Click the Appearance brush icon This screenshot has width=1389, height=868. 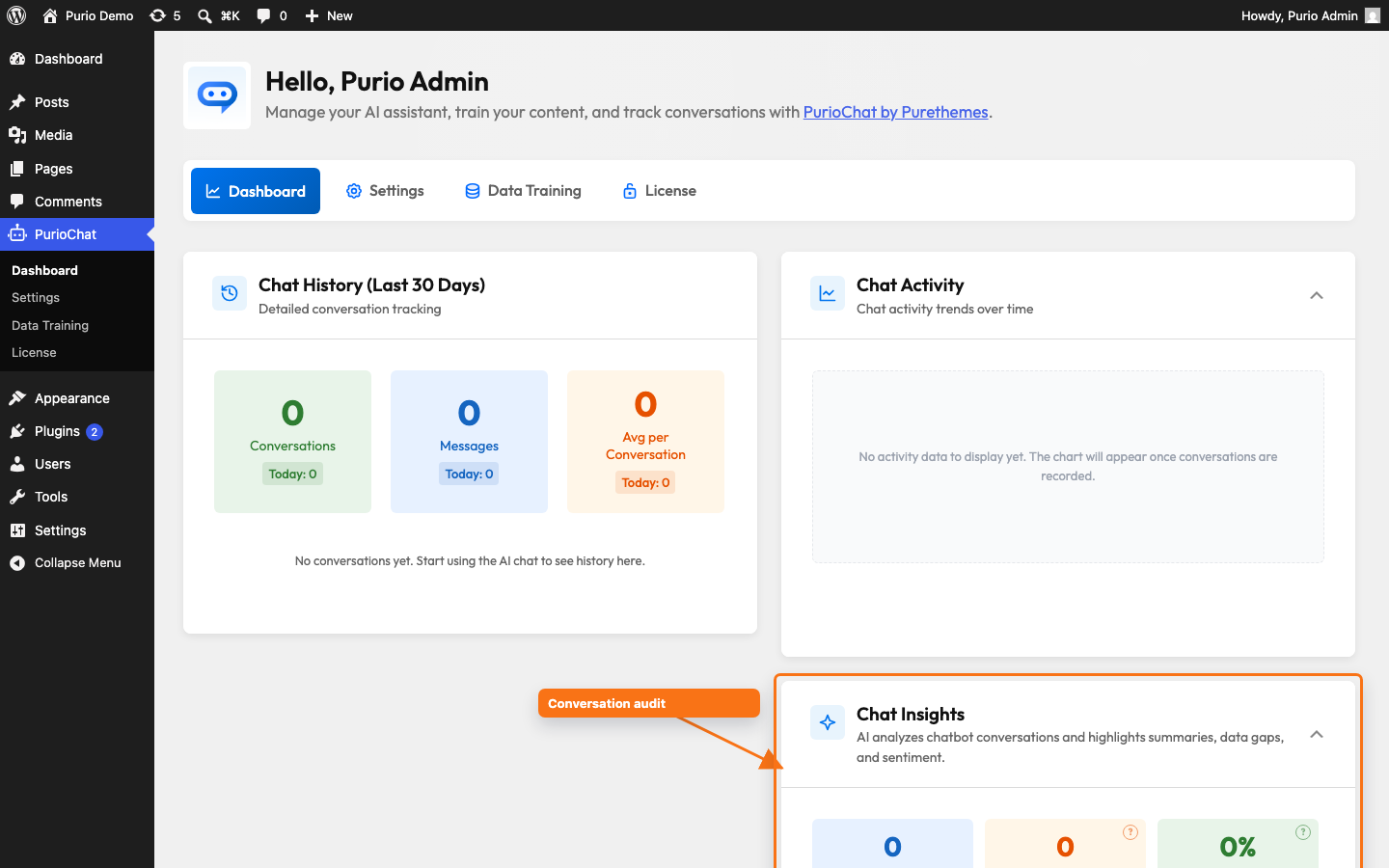pos(17,398)
